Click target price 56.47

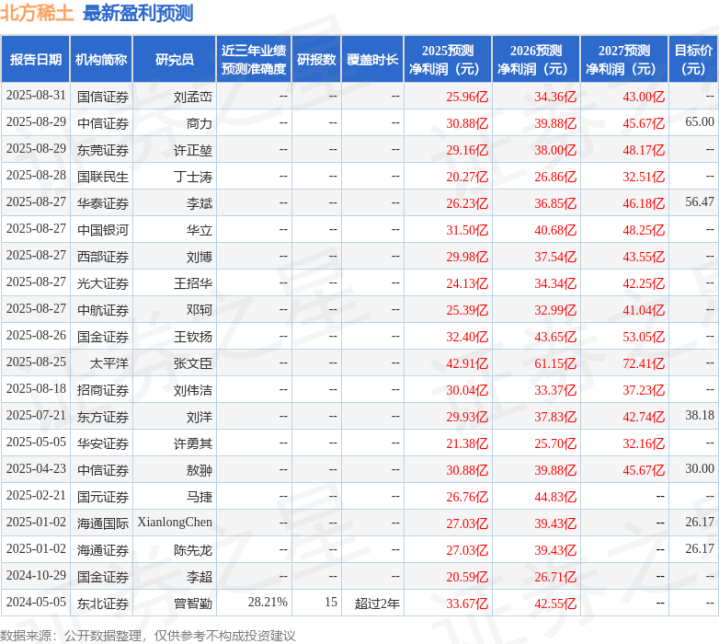pos(700,202)
